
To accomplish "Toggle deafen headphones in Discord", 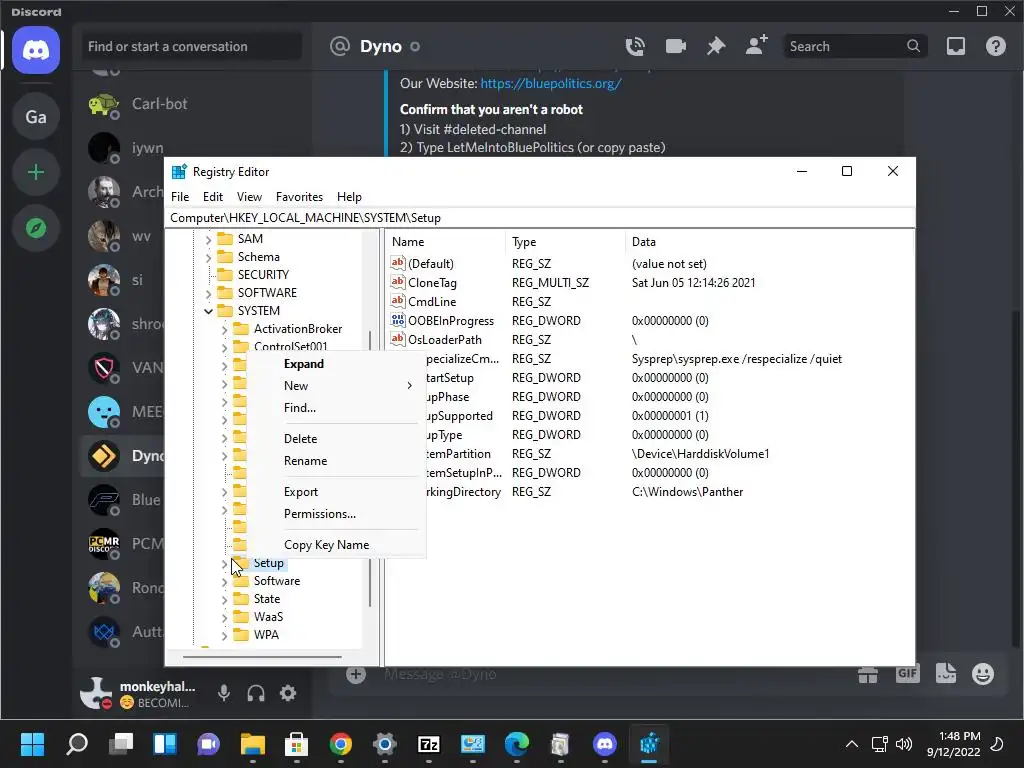I will 256,693.
